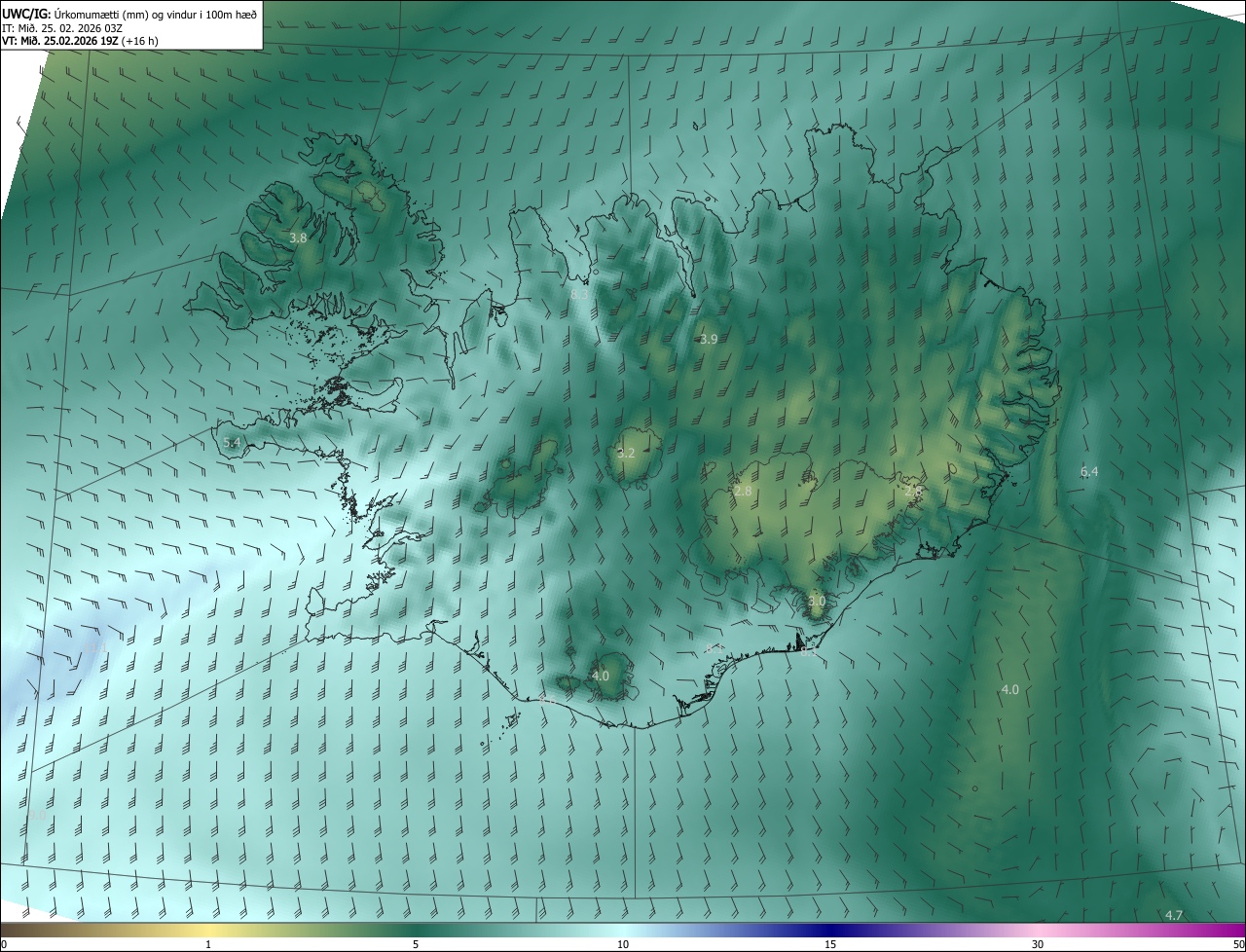Click the 3.2 value on Hofsjökull glacier
The image size is (1246, 952).
coord(626,454)
